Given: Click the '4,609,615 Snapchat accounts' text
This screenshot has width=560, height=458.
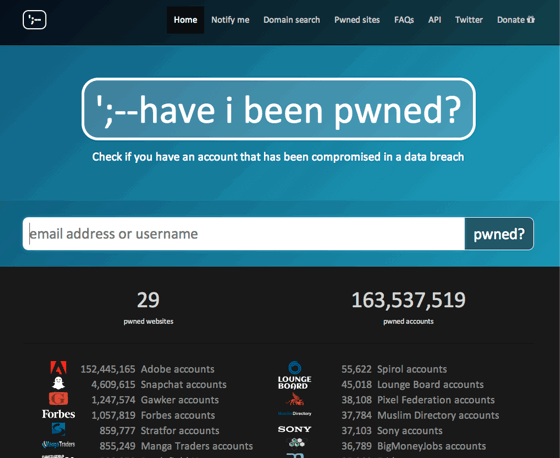Looking at the screenshot, I should coord(159,384).
